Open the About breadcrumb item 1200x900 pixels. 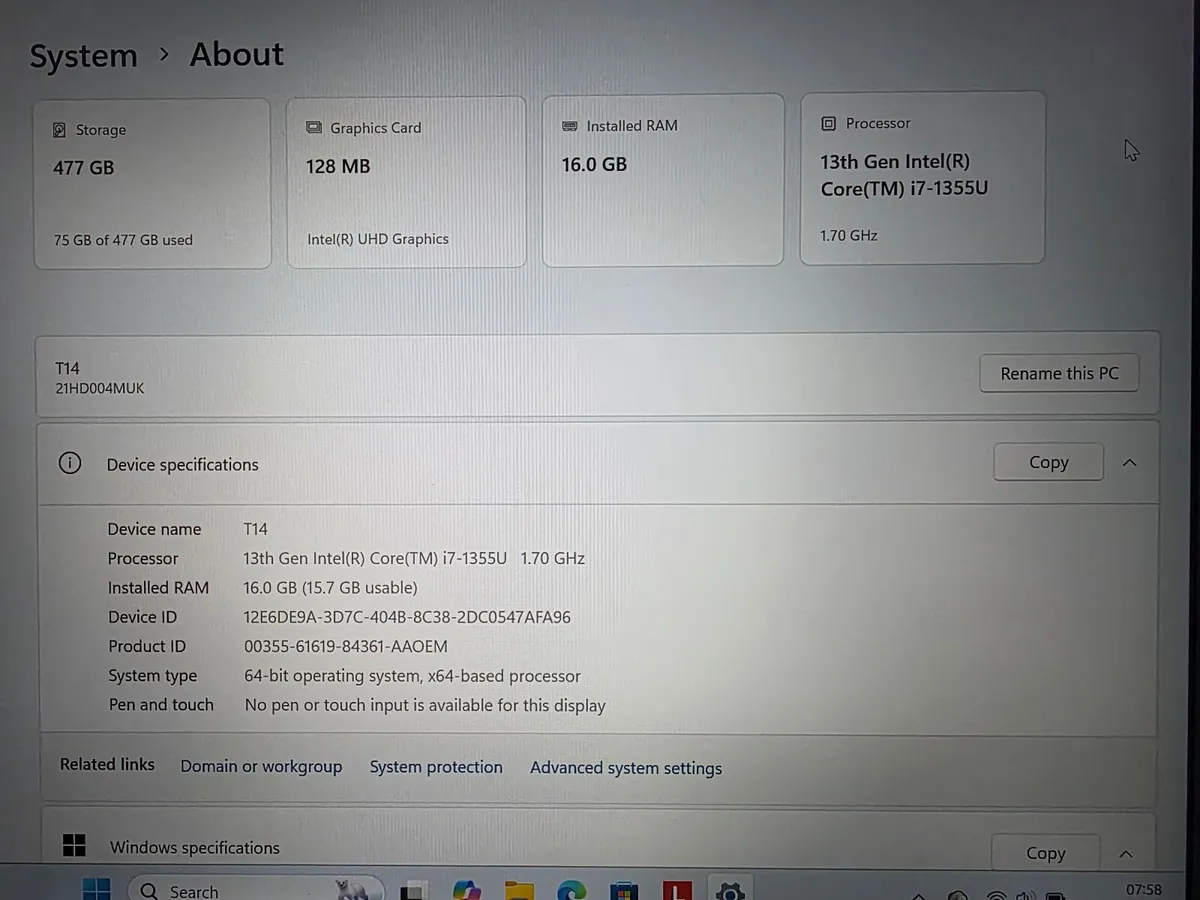(x=236, y=55)
